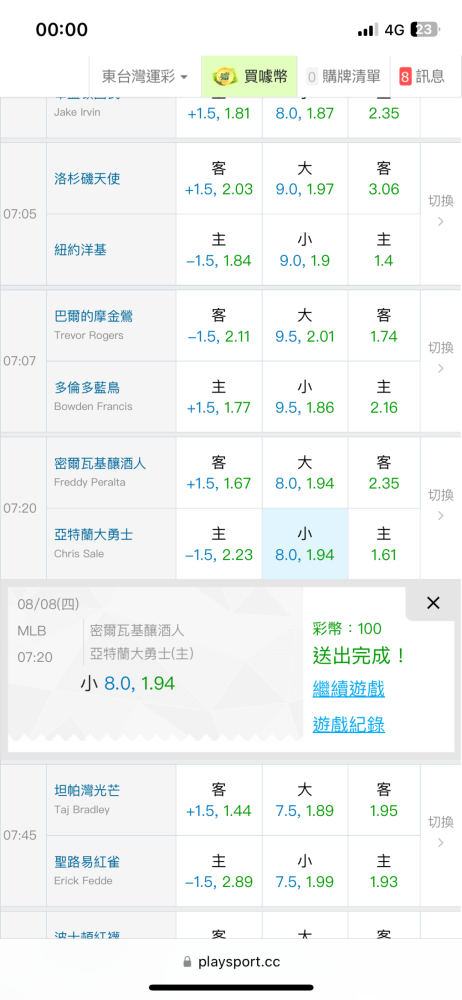Tap the 買噱幣 coin button

(250, 77)
